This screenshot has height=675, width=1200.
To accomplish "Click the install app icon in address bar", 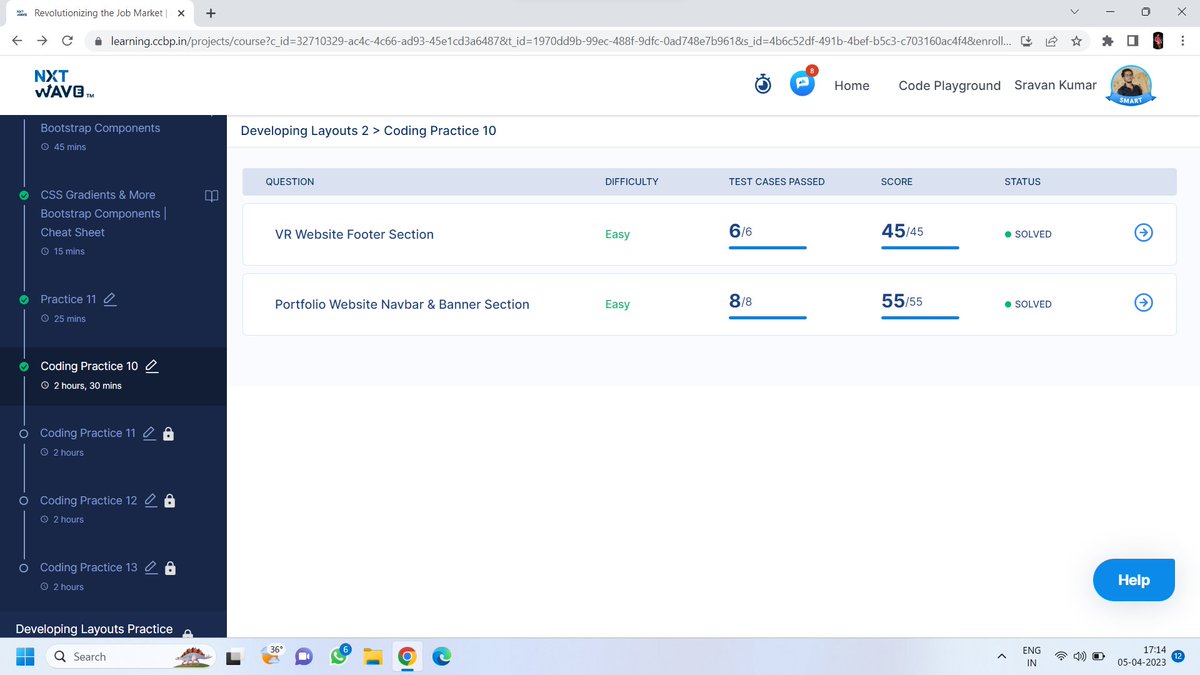I will tap(1027, 41).
